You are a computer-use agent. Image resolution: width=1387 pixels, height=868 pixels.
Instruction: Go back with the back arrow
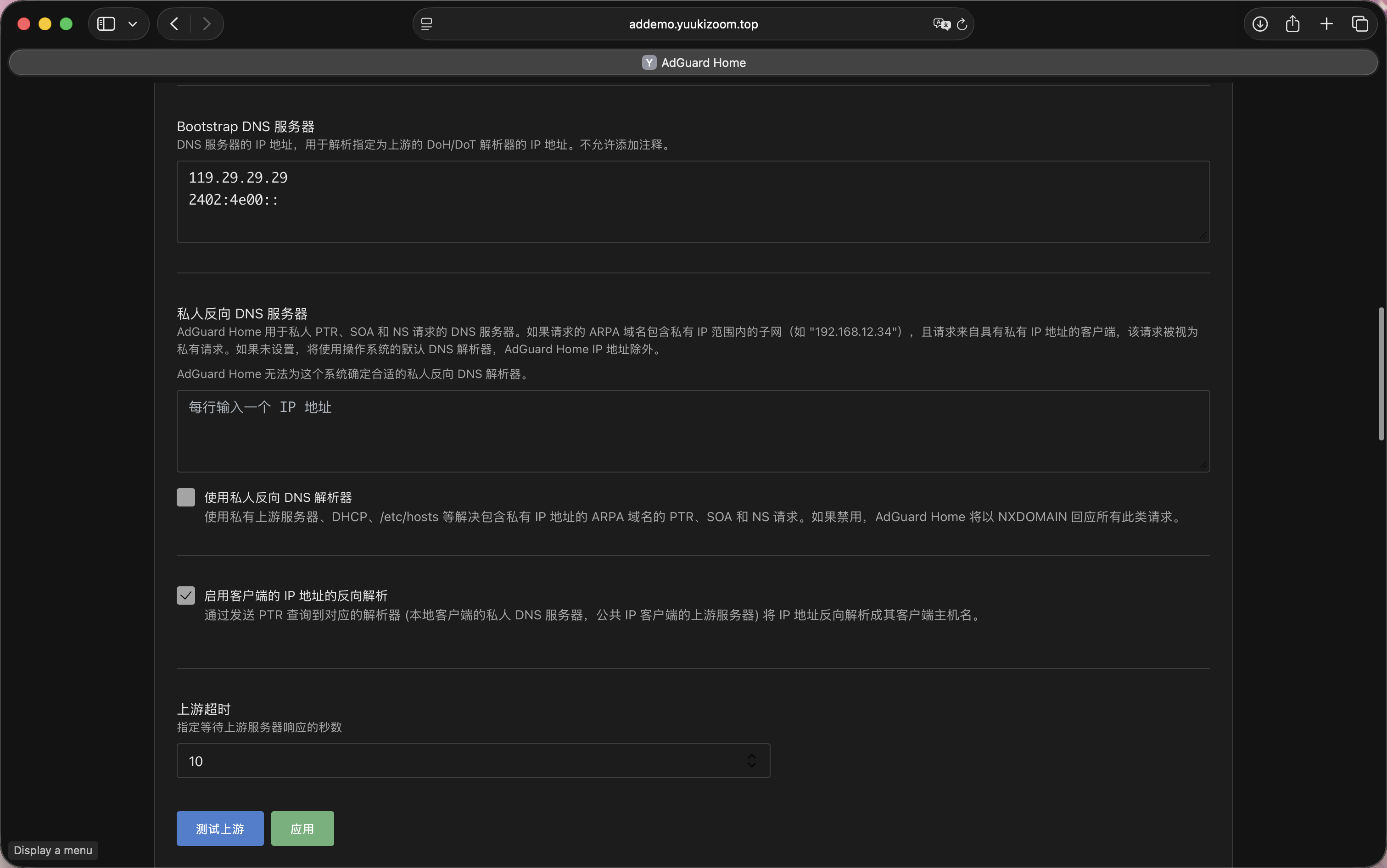174,24
